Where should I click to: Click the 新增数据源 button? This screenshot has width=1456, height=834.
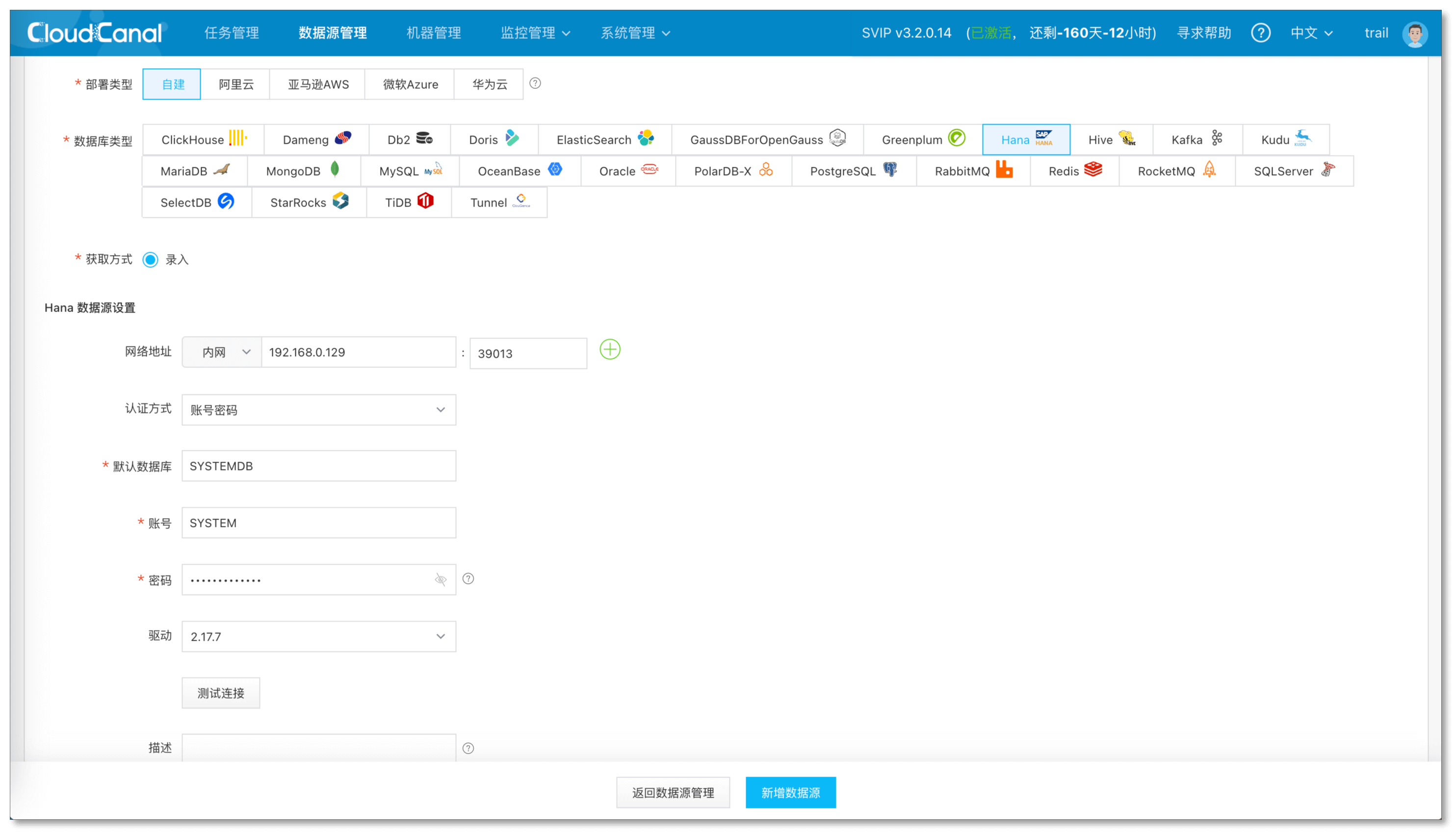pyautogui.click(x=790, y=793)
